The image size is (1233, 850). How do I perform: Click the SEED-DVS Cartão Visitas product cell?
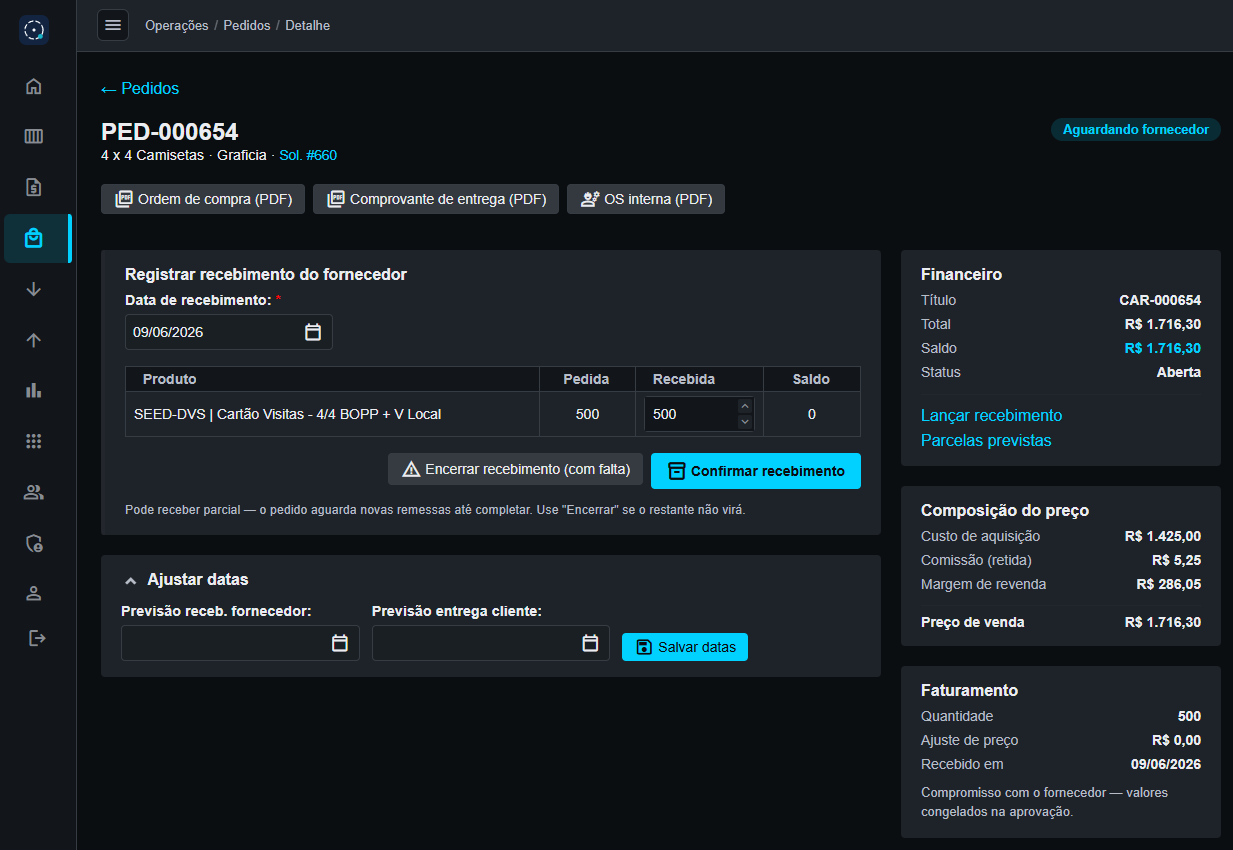point(332,414)
